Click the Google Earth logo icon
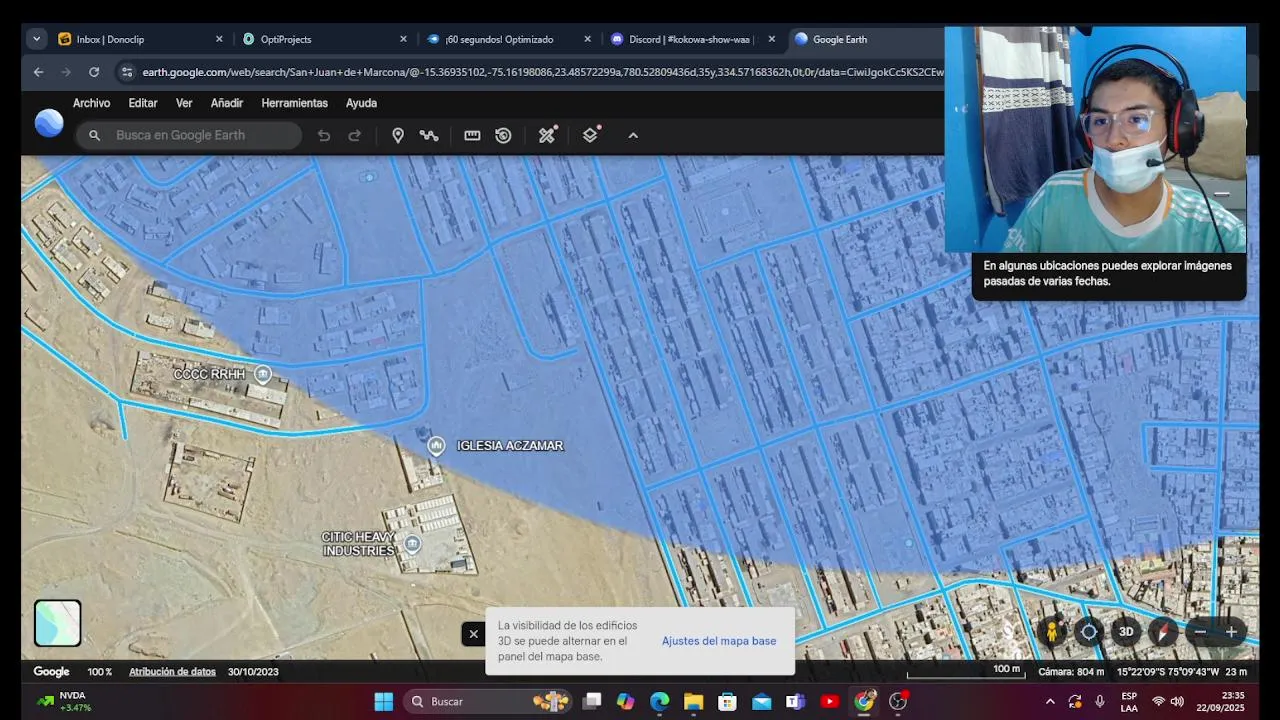The image size is (1280, 720). click(x=49, y=123)
